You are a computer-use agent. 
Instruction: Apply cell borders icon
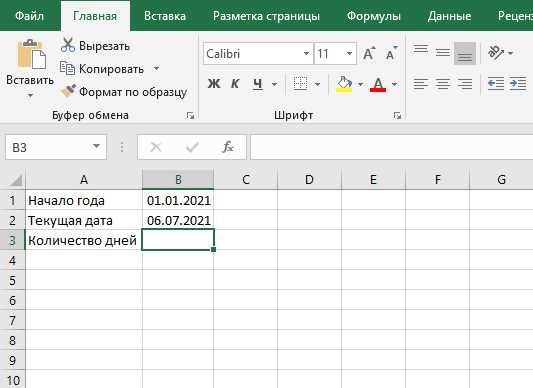[300, 83]
